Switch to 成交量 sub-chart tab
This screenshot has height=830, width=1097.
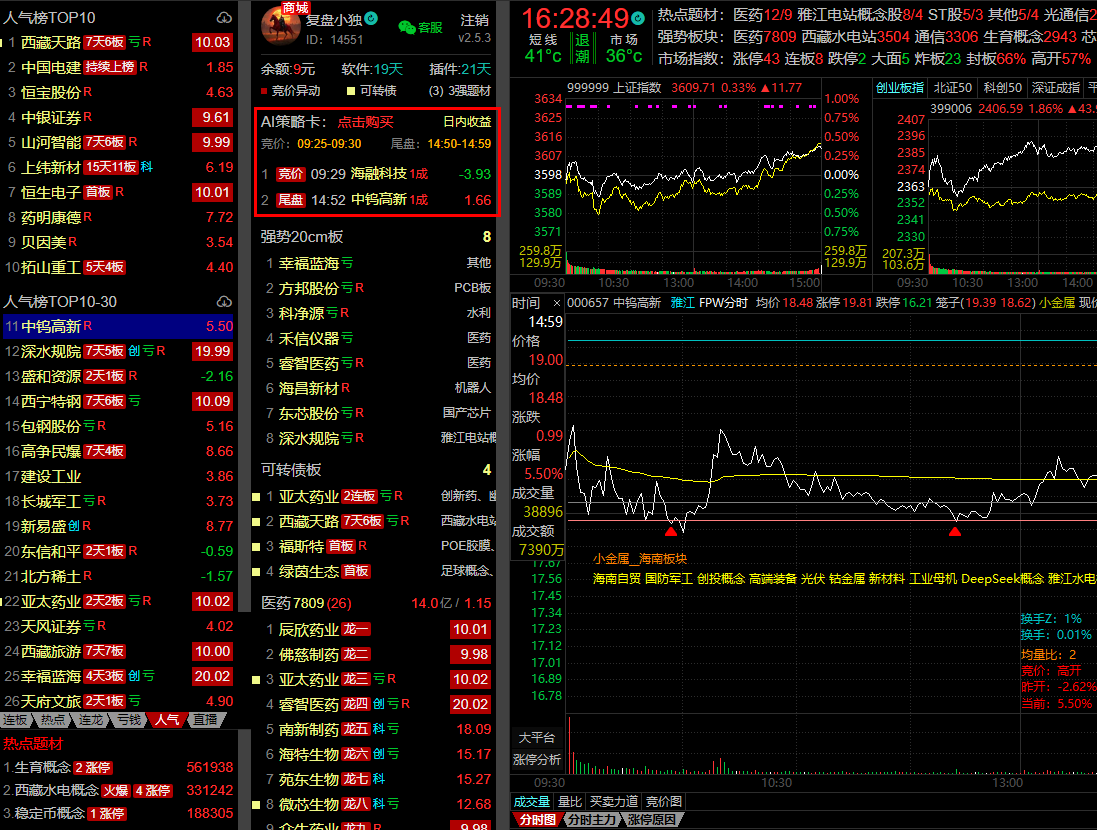pos(532,802)
